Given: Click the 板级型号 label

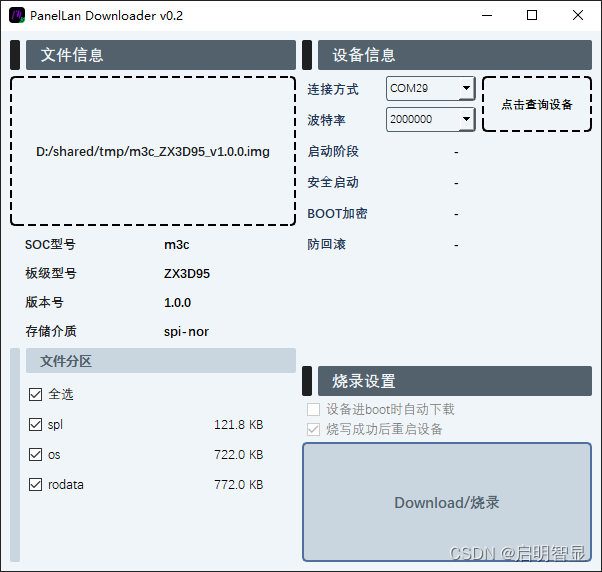Looking at the screenshot, I should tap(51, 273).
